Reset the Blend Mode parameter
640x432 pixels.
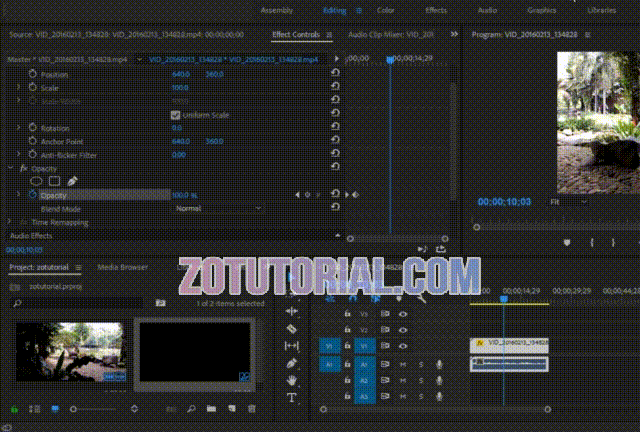tap(335, 207)
